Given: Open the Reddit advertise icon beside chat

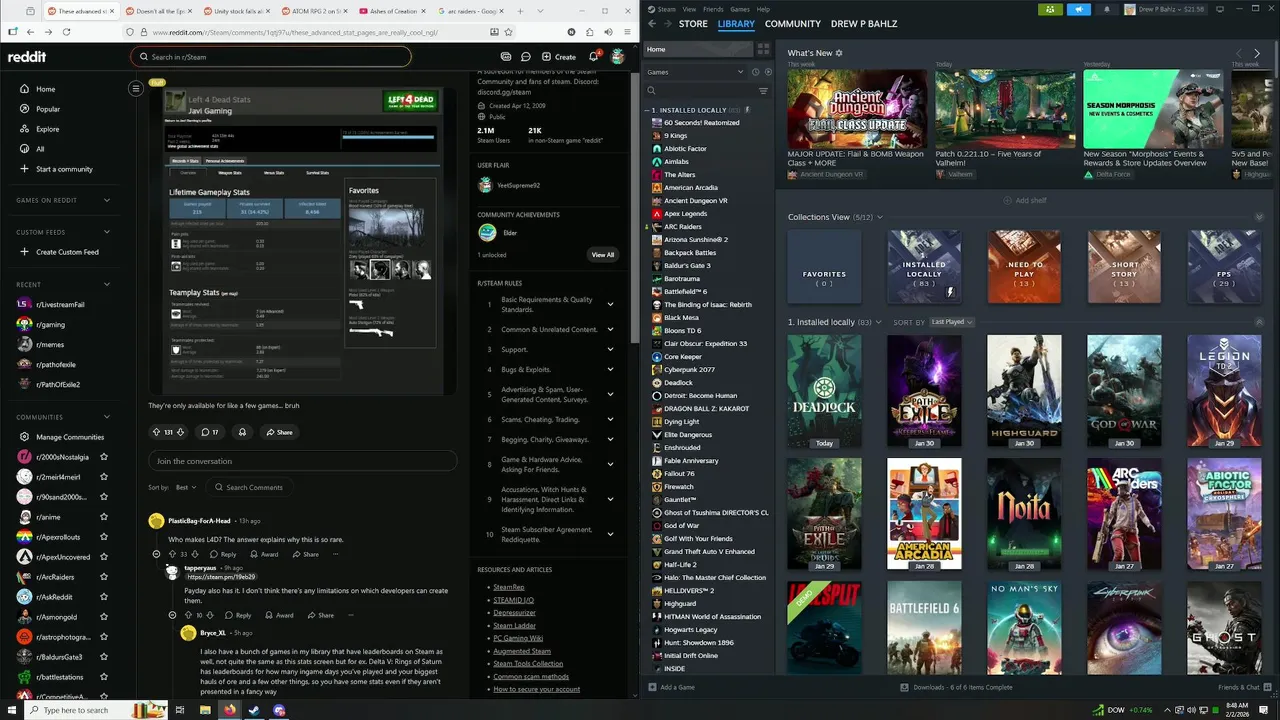Looking at the screenshot, I should [506, 57].
